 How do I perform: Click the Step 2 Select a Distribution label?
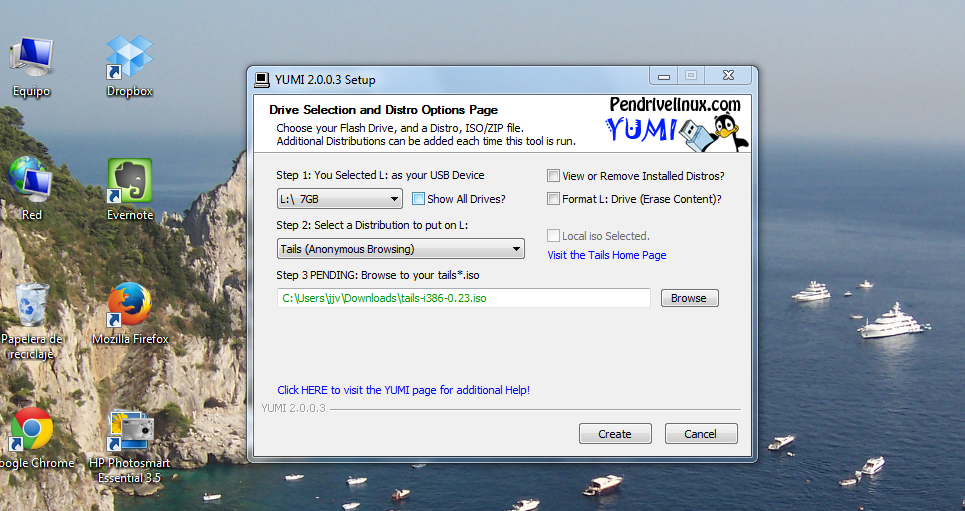pyautogui.click(x=372, y=225)
